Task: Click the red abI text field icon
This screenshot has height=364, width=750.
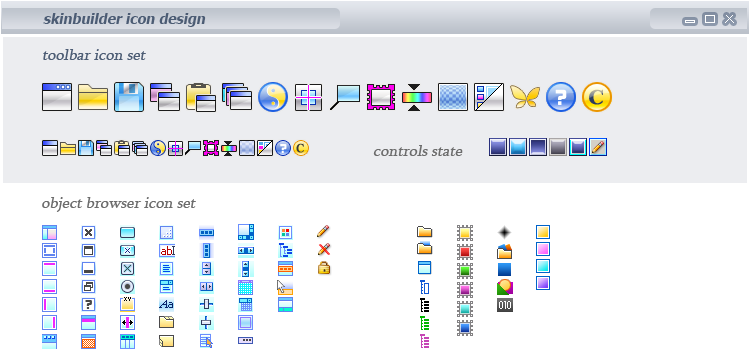Action: click(167, 250)
